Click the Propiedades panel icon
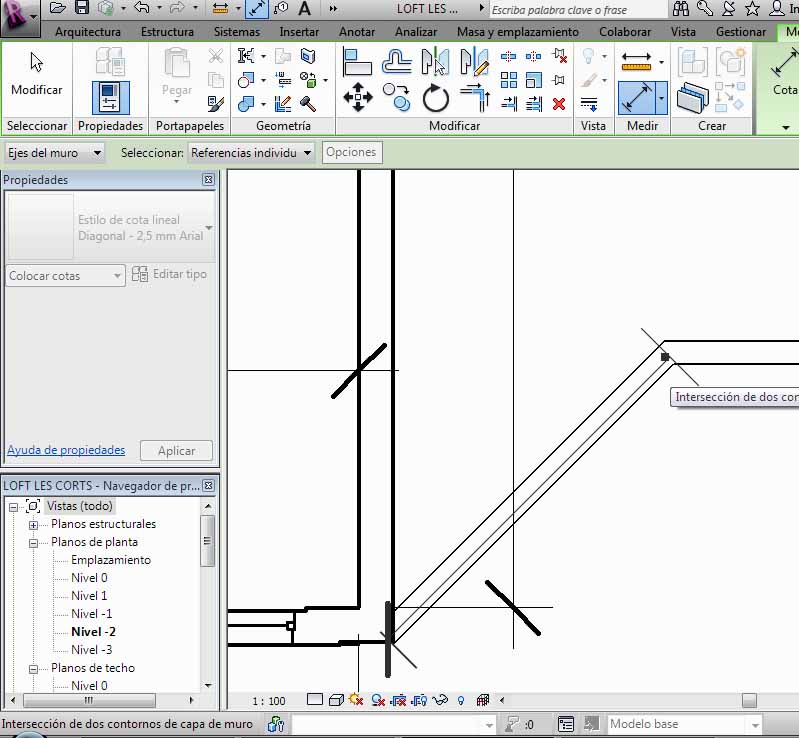Screen dimensions: 799x738 (x=110, y=97)
